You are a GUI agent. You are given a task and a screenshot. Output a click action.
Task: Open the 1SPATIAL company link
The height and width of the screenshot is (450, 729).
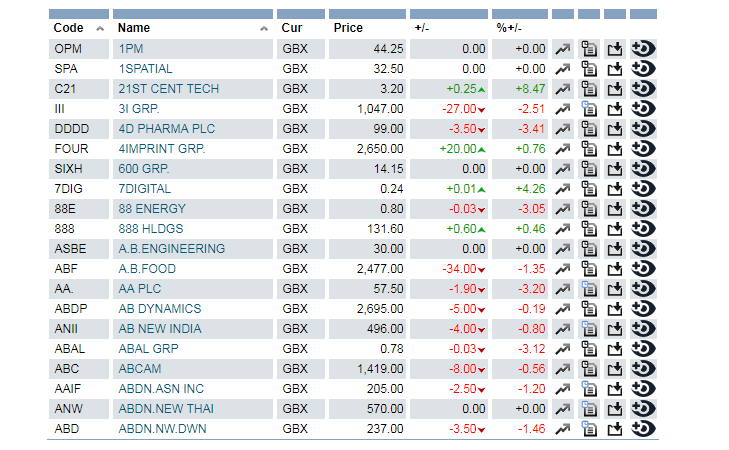pyautogui.click(x=146, y=69)
